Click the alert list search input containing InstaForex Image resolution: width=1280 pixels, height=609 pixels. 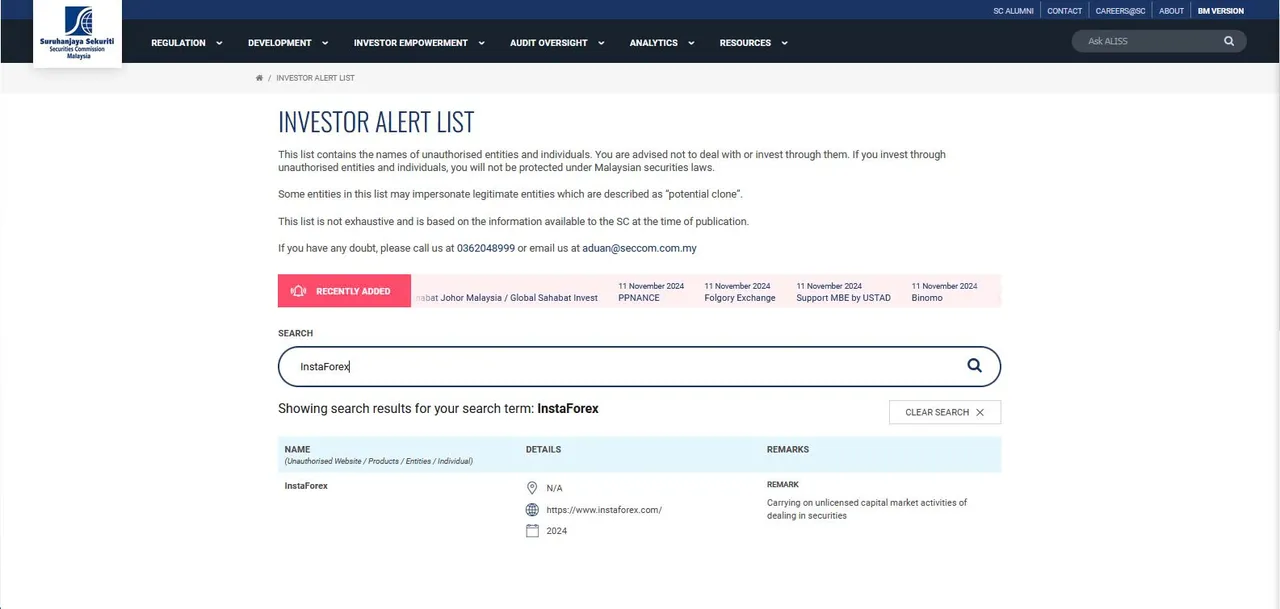639,366
